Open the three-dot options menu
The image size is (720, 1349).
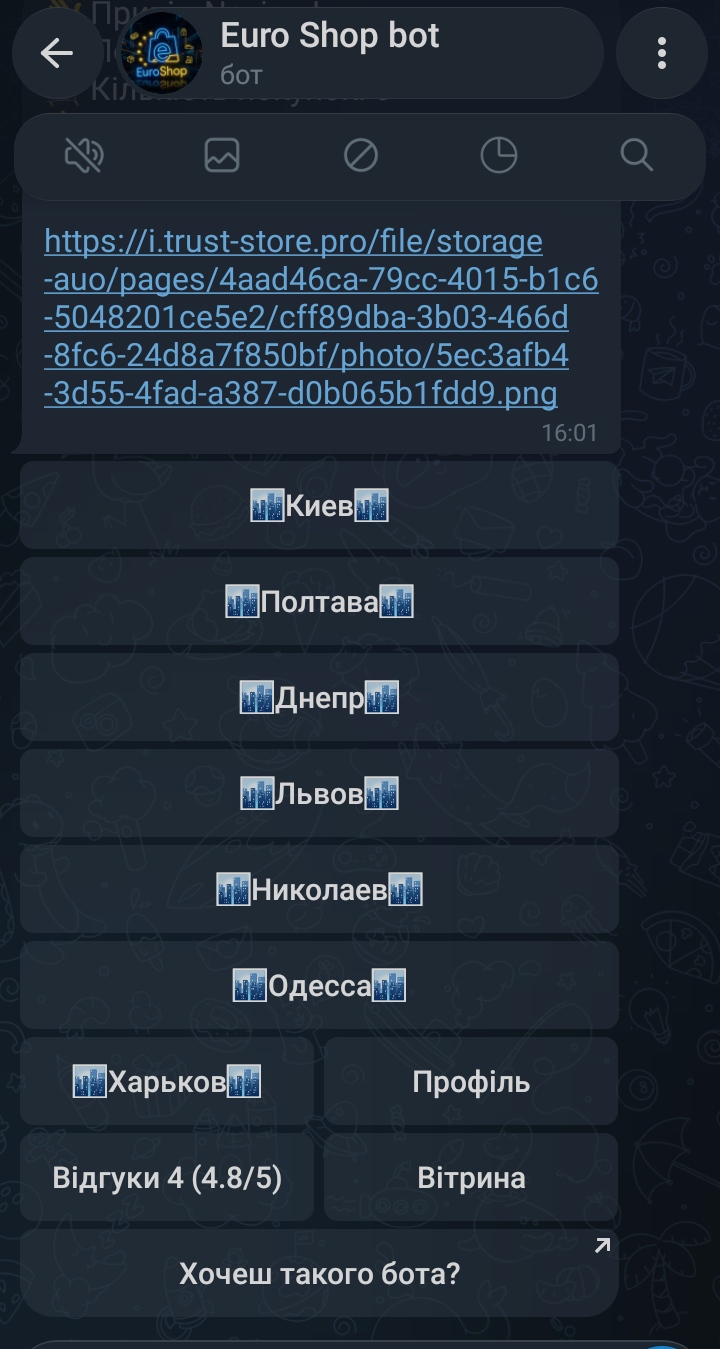[x=662, y=54]
